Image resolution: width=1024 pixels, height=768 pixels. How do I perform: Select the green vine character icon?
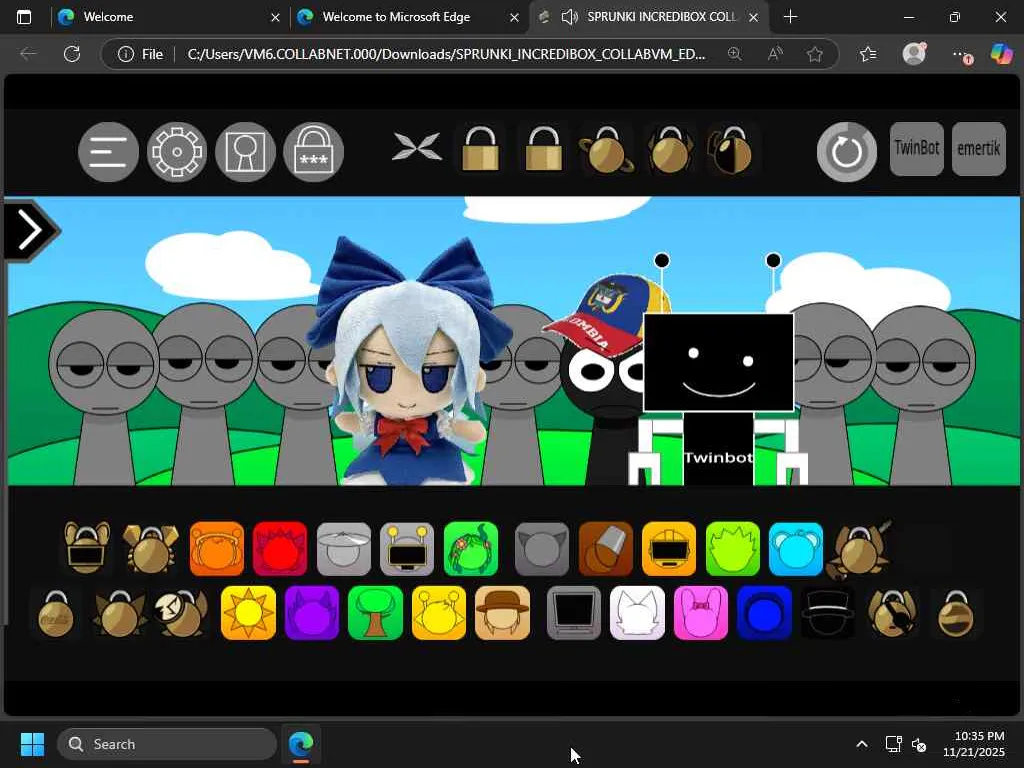(471, 549)
